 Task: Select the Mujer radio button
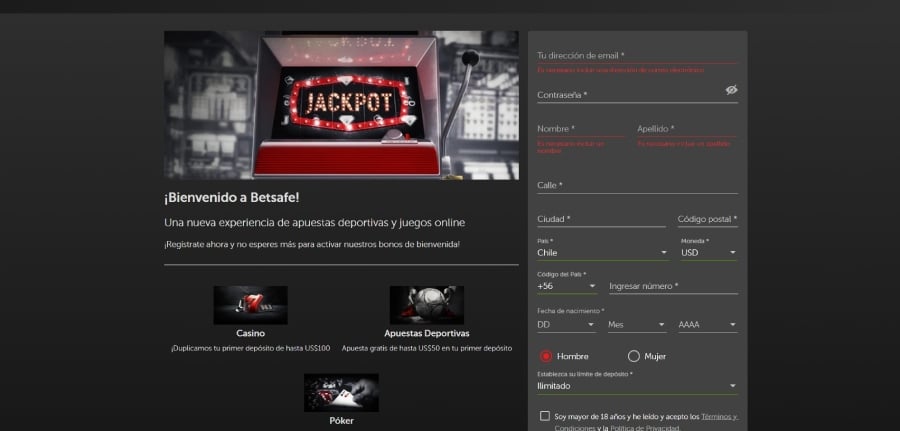click(634, 356)
